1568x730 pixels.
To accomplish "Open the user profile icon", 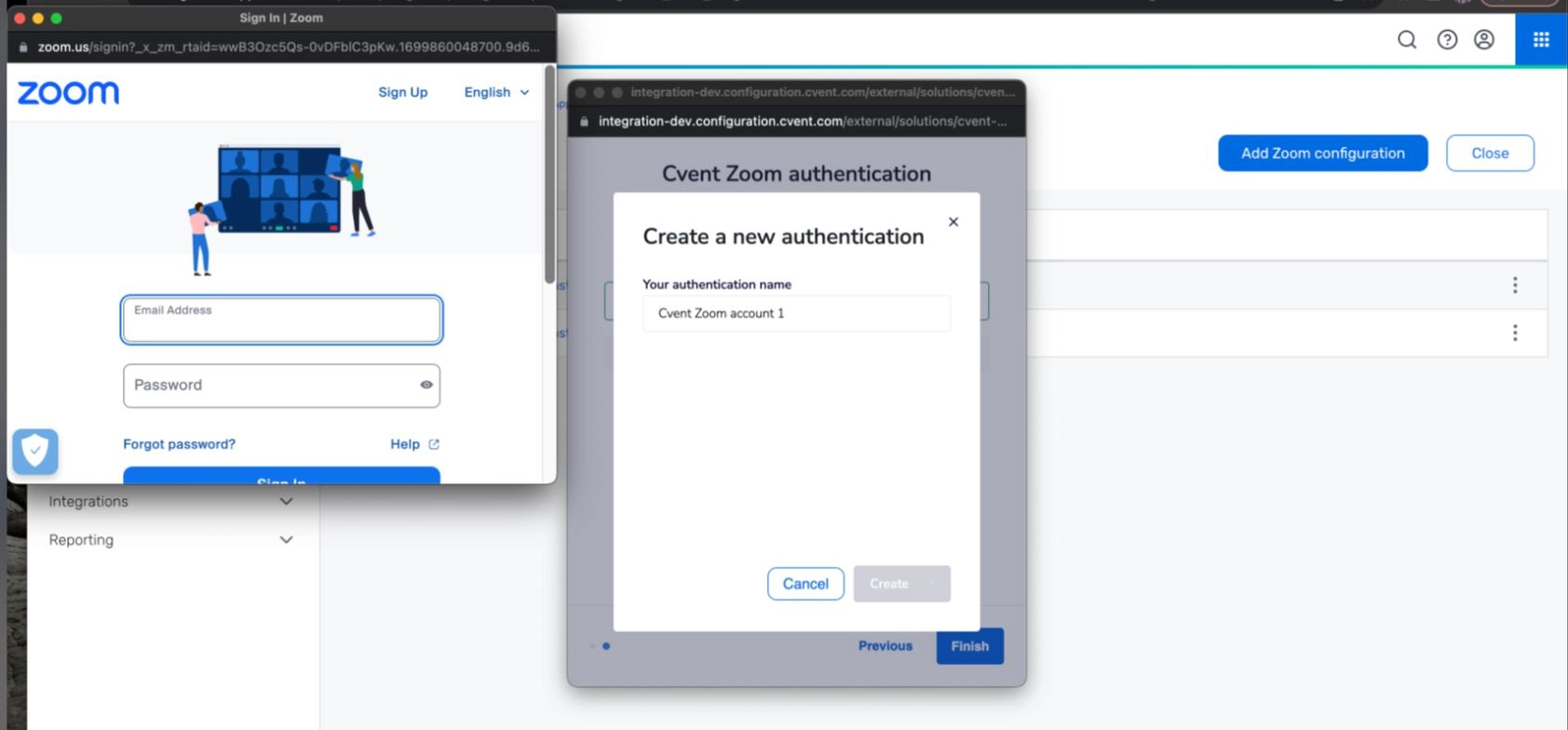I will (1484, 39).
